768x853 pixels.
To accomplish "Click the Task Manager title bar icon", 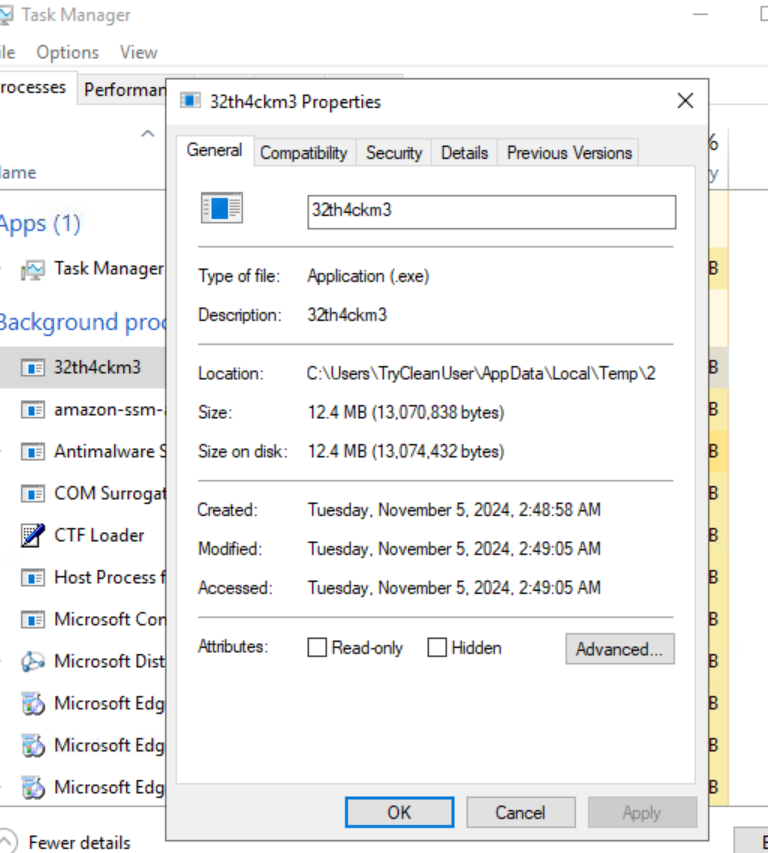I will click(5, 15).
